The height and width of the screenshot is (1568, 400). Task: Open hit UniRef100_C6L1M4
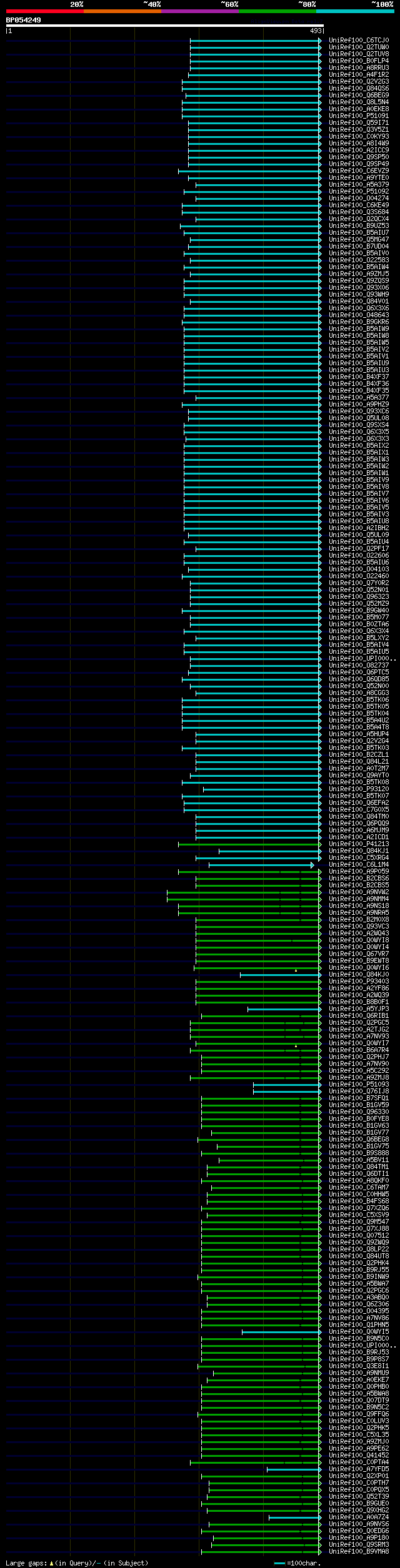pyautogui.click(x=359, y=865)
